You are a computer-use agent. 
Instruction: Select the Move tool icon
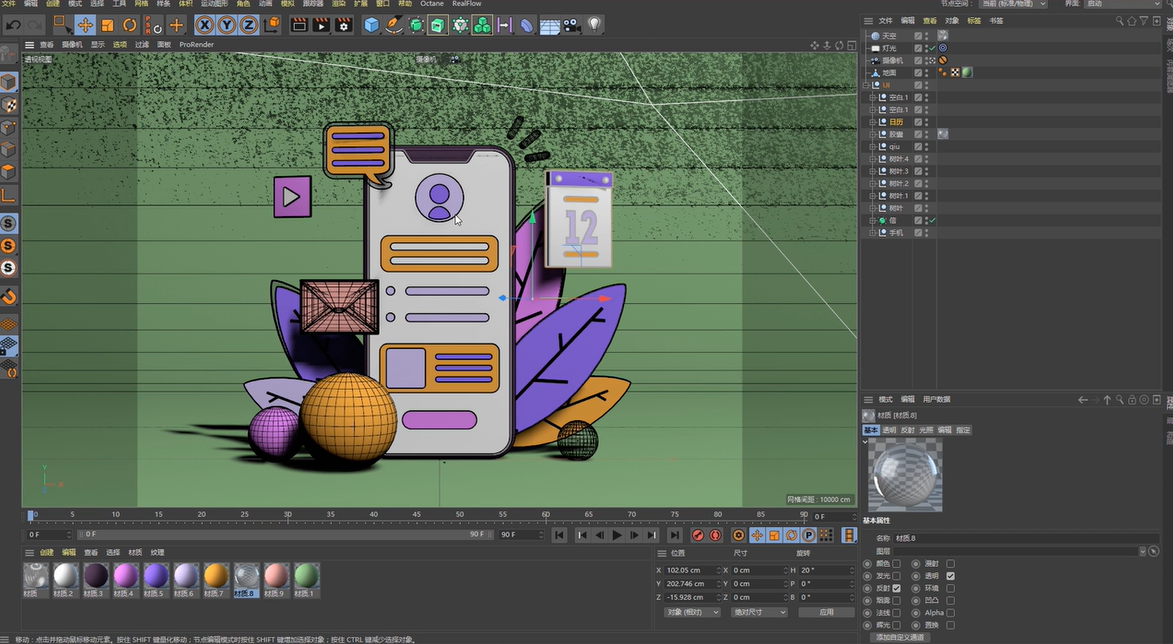click(85, 25)
